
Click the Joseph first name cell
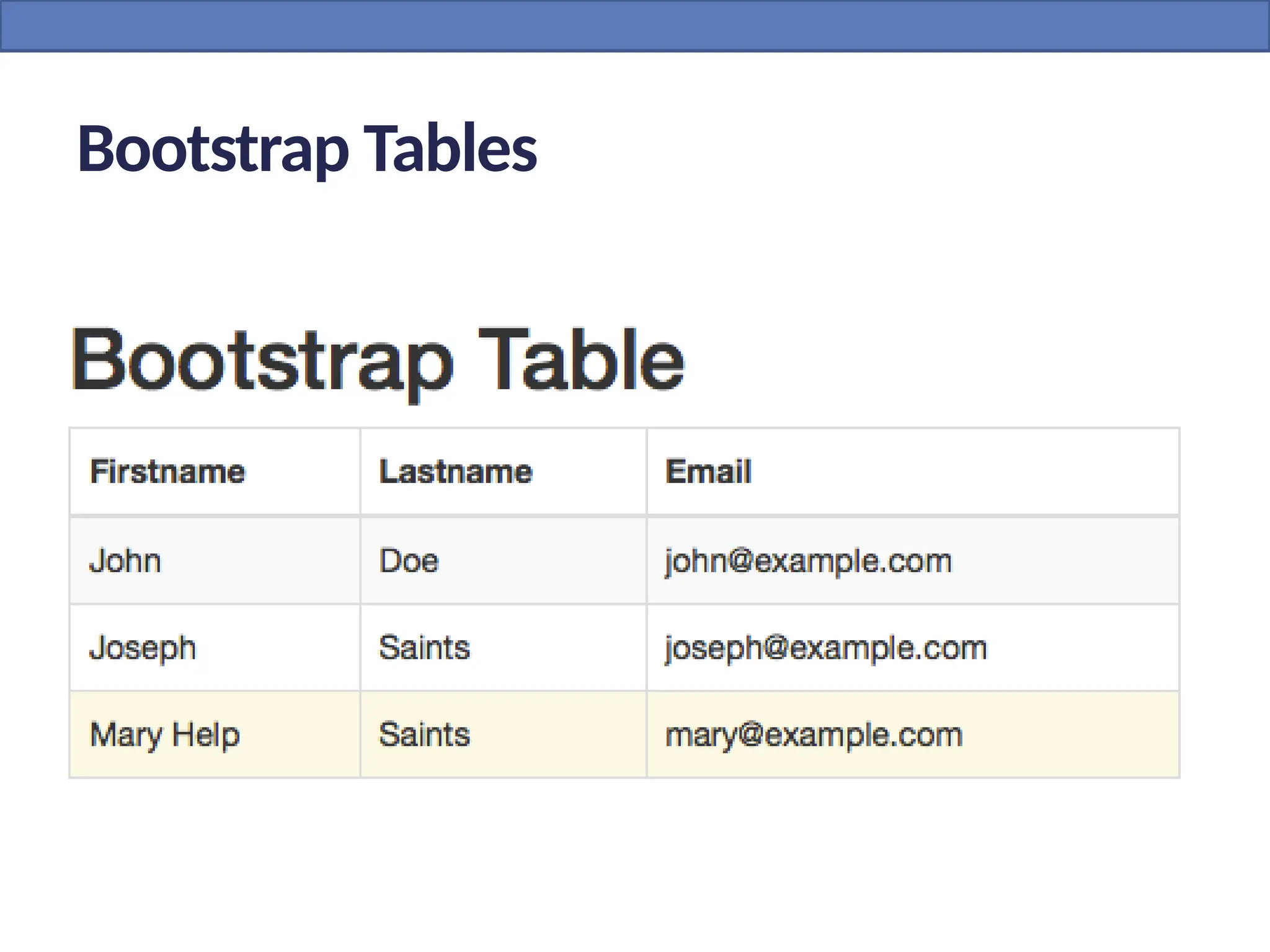click(x=143, y=648)
